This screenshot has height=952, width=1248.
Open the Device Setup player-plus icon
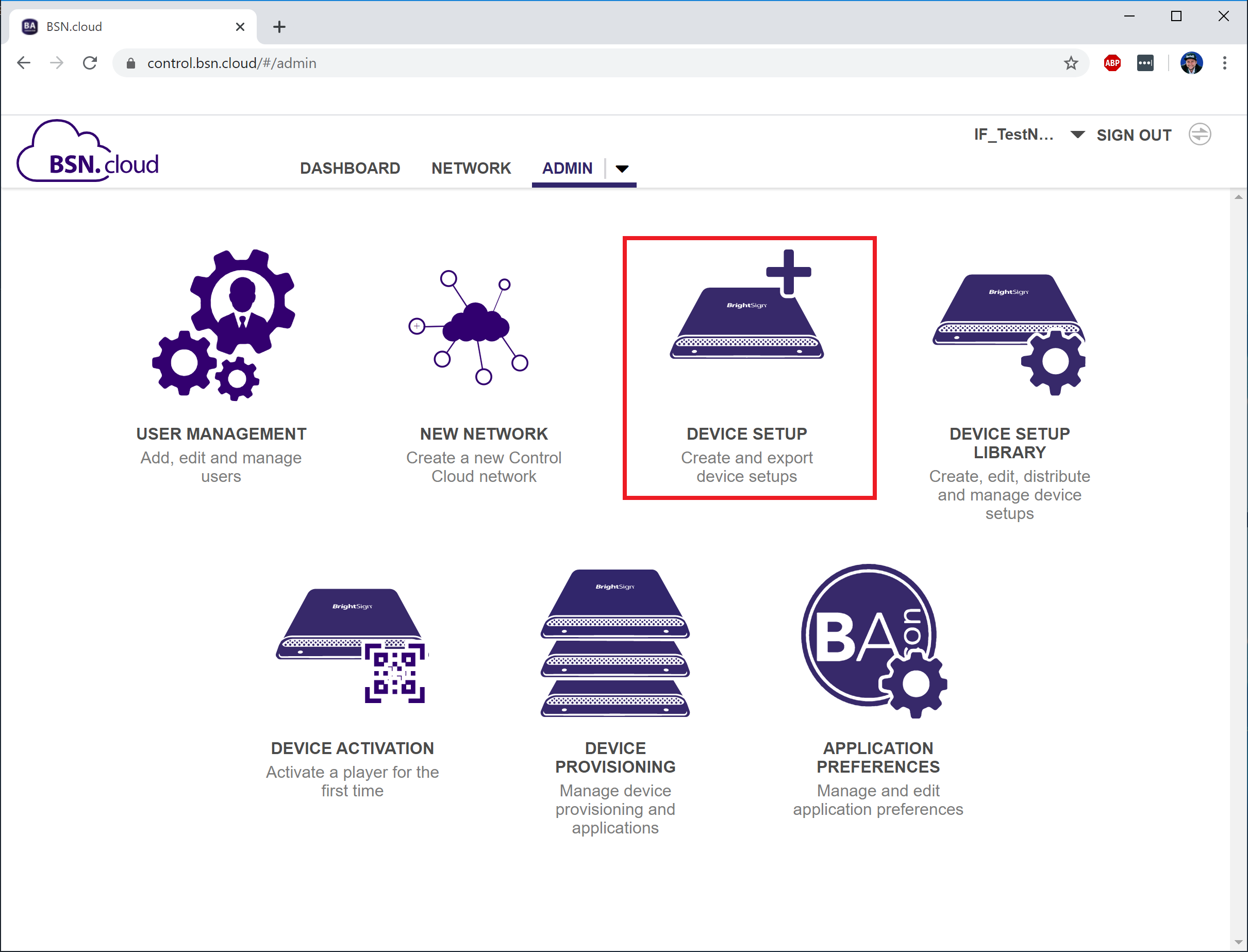[746, 304]
